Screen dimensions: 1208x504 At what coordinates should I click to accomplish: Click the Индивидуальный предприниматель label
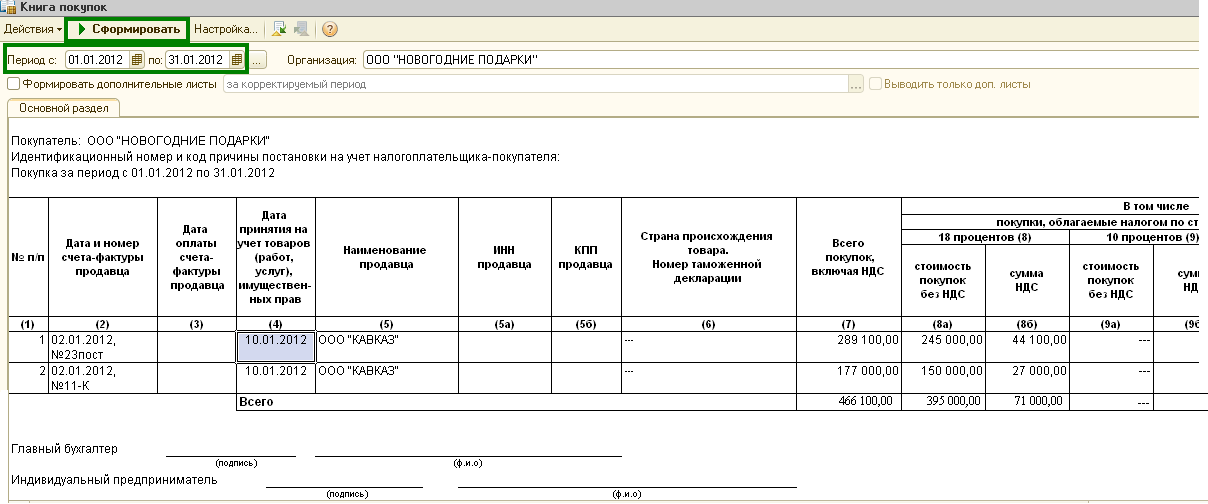tap(114, 479)
